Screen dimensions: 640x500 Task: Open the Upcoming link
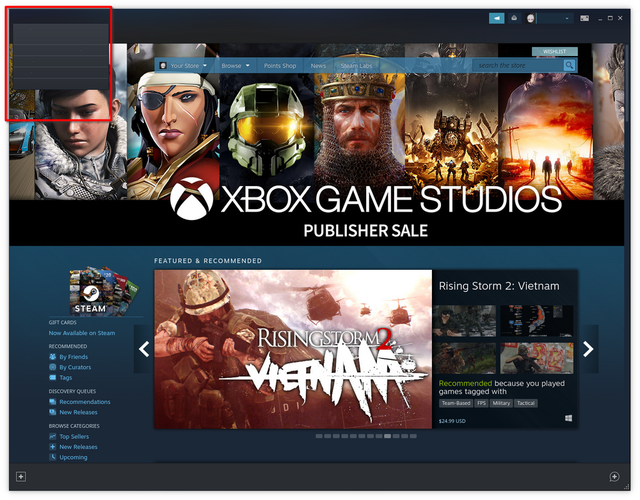click(x=73, y=457)
